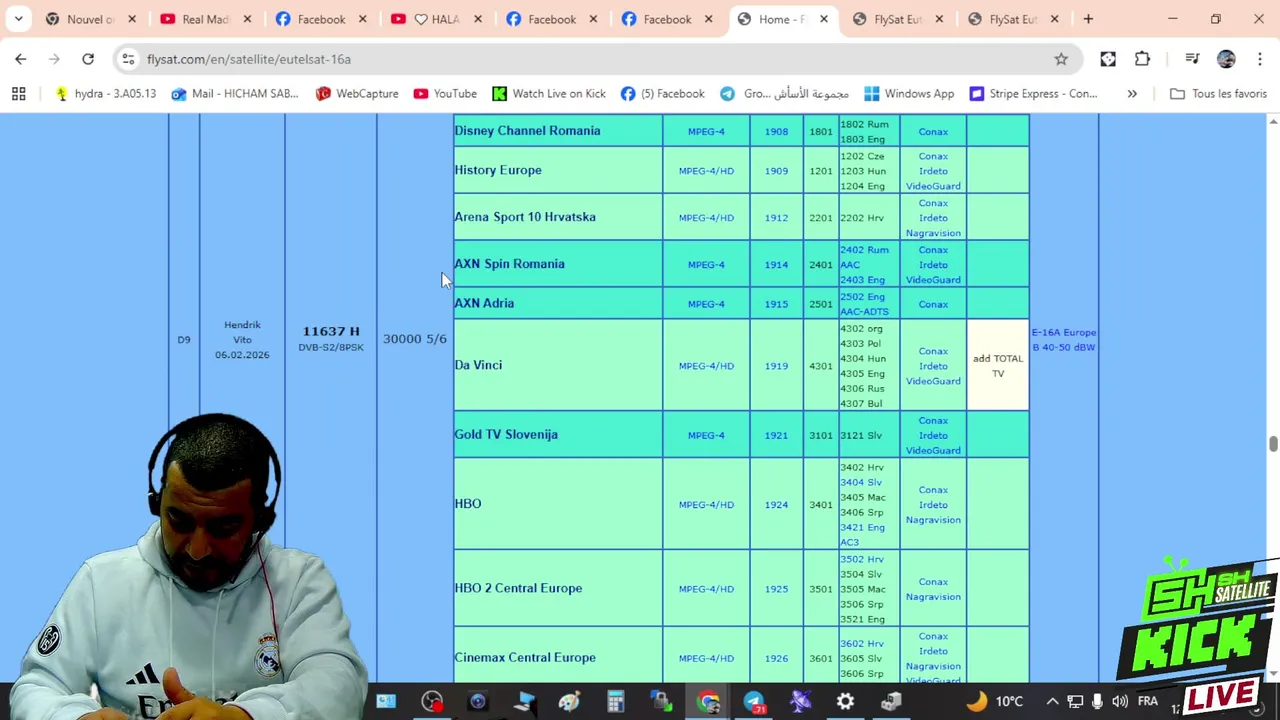1280x720 pixels.
Task: Open the Mail - HICHAM SAB bookmark
Action: coord(234,93)
